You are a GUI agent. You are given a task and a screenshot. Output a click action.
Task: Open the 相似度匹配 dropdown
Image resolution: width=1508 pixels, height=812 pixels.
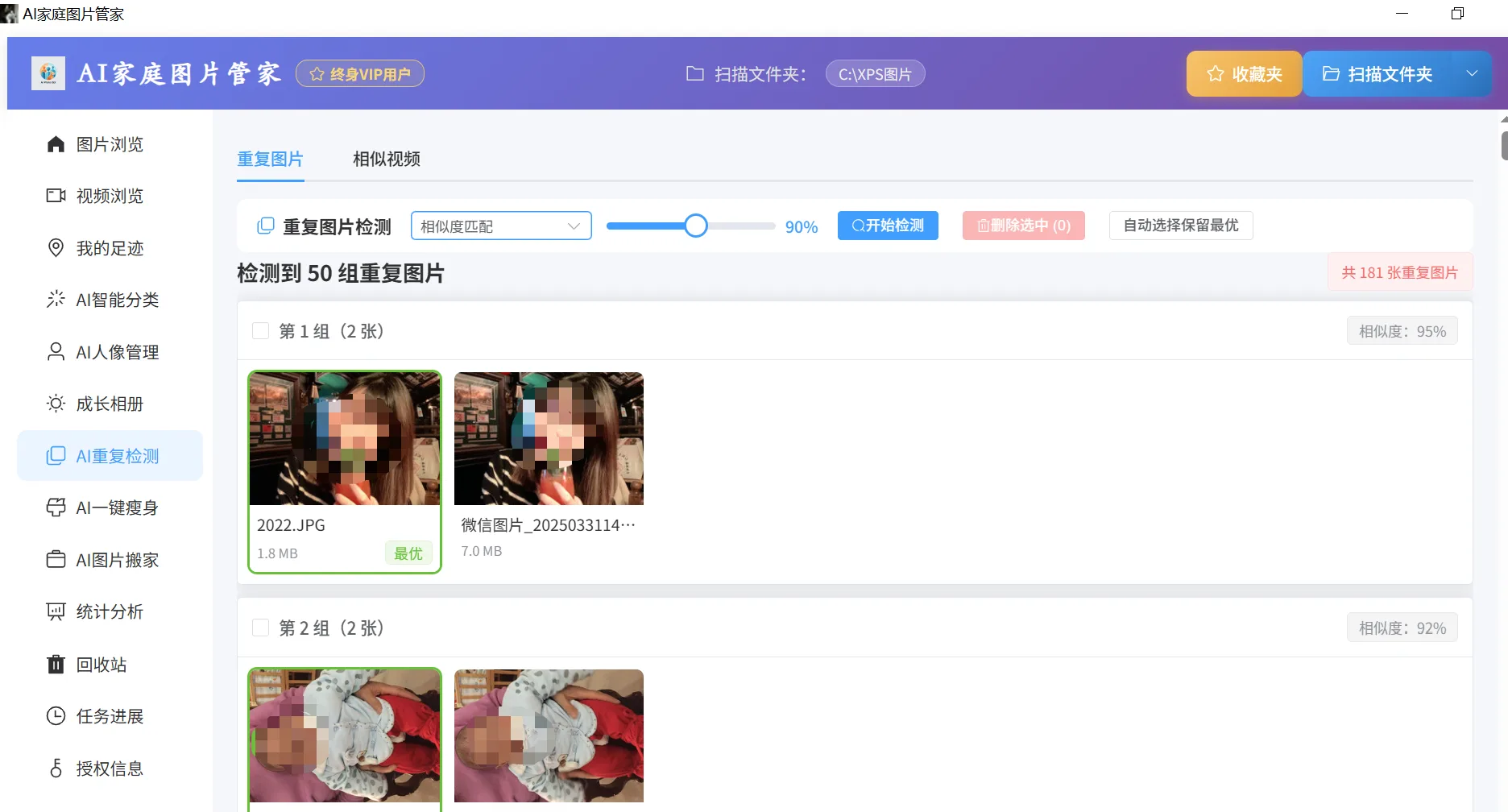(x=501, y=226)
